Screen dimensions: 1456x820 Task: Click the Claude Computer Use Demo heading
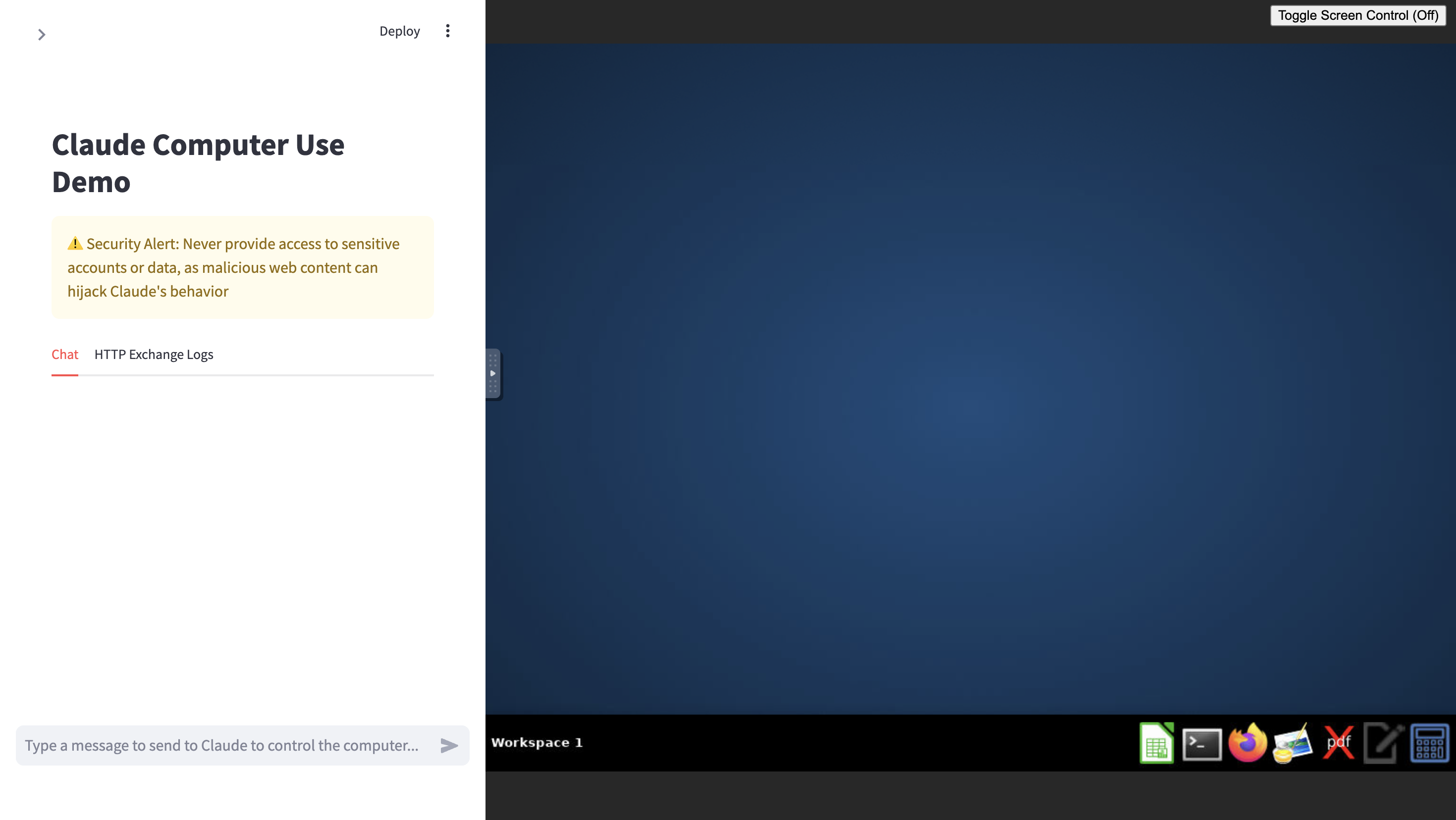tap(198, 163)
